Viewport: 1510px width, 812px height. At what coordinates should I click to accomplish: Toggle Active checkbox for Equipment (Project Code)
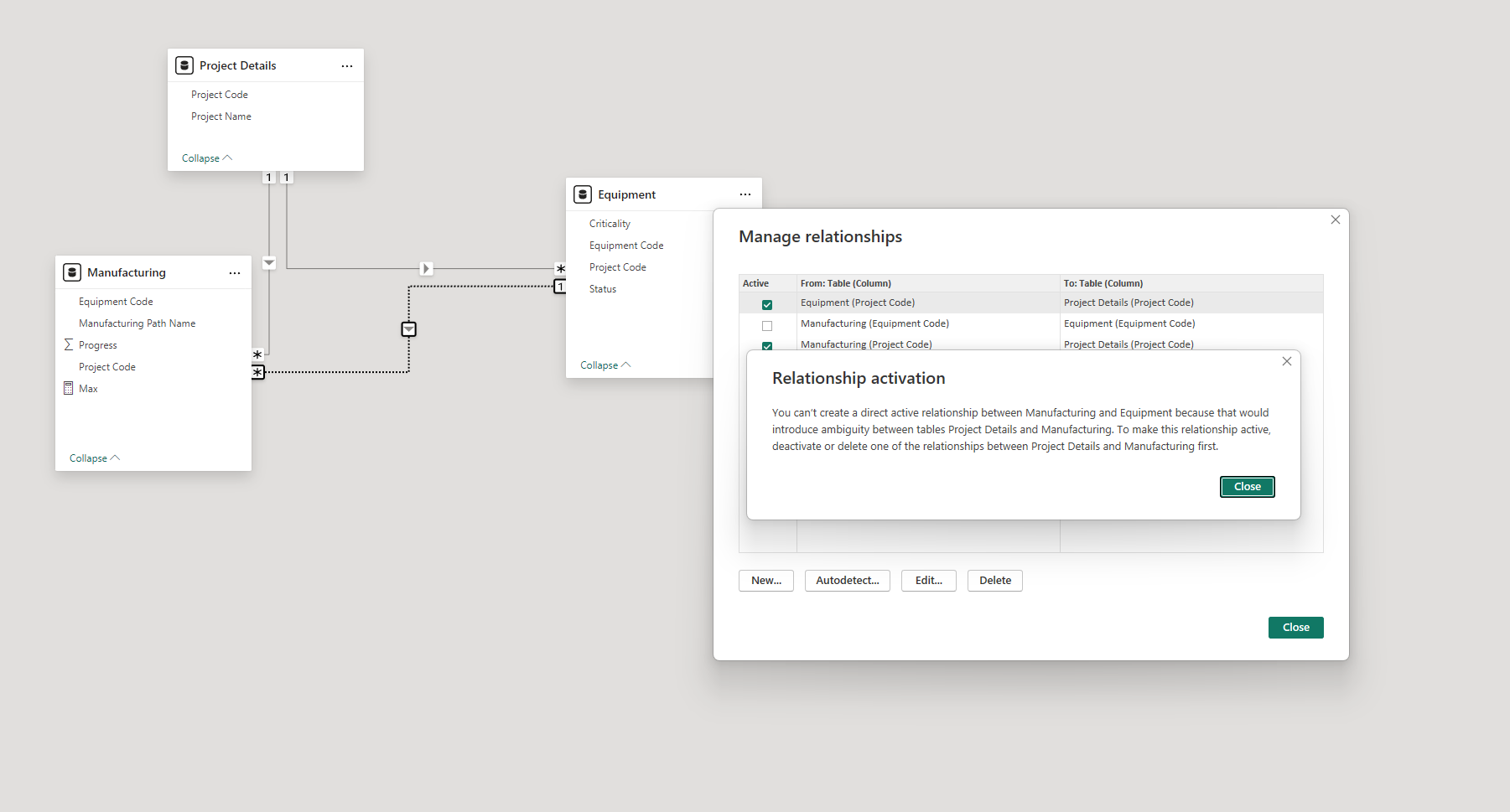tap(767, 304)
